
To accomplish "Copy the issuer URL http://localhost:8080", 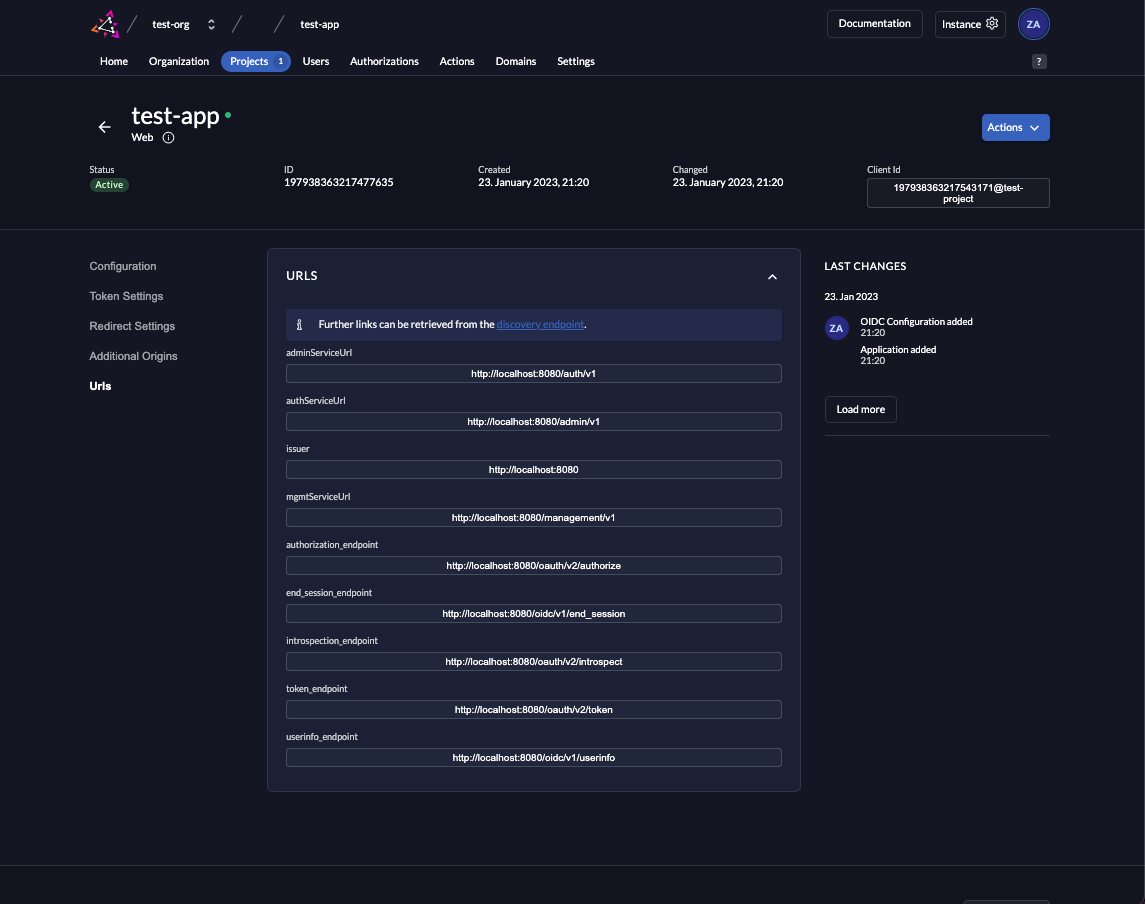I will pyautogui.click(x=533, y=470).
